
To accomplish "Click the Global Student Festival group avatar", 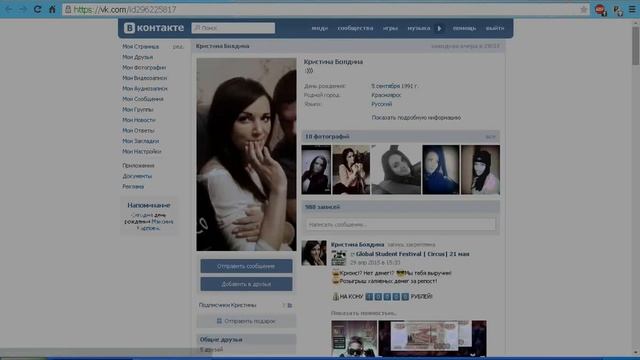I will [339, 258].
